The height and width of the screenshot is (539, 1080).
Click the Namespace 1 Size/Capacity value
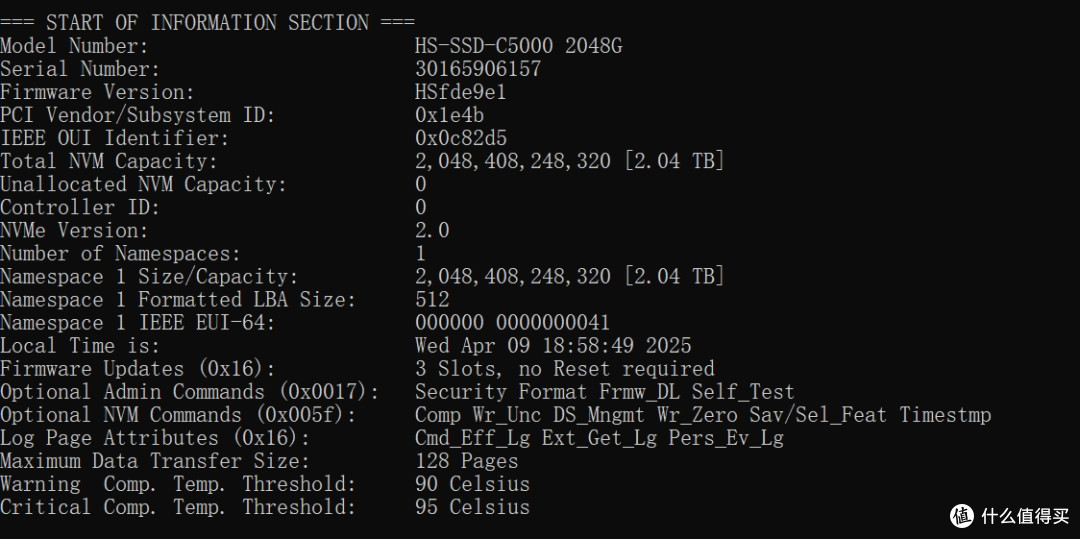click(x=570, y=276)
